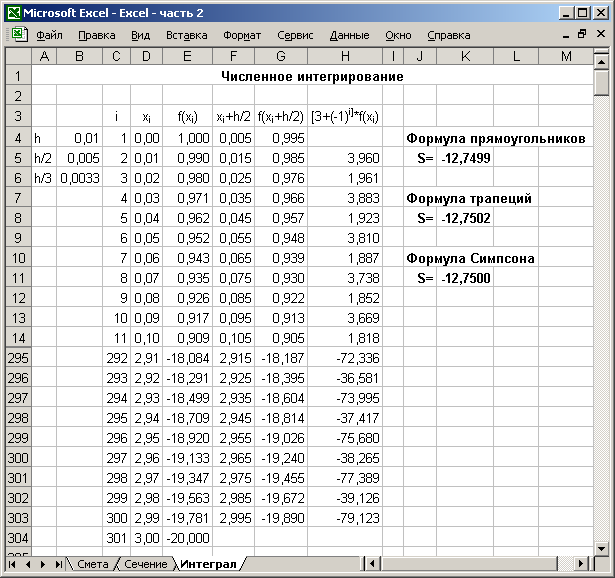Click the tab split handle beside horizontal scrollbar
The width and height of the screenshot is (615, 578).
click(362, 564)
